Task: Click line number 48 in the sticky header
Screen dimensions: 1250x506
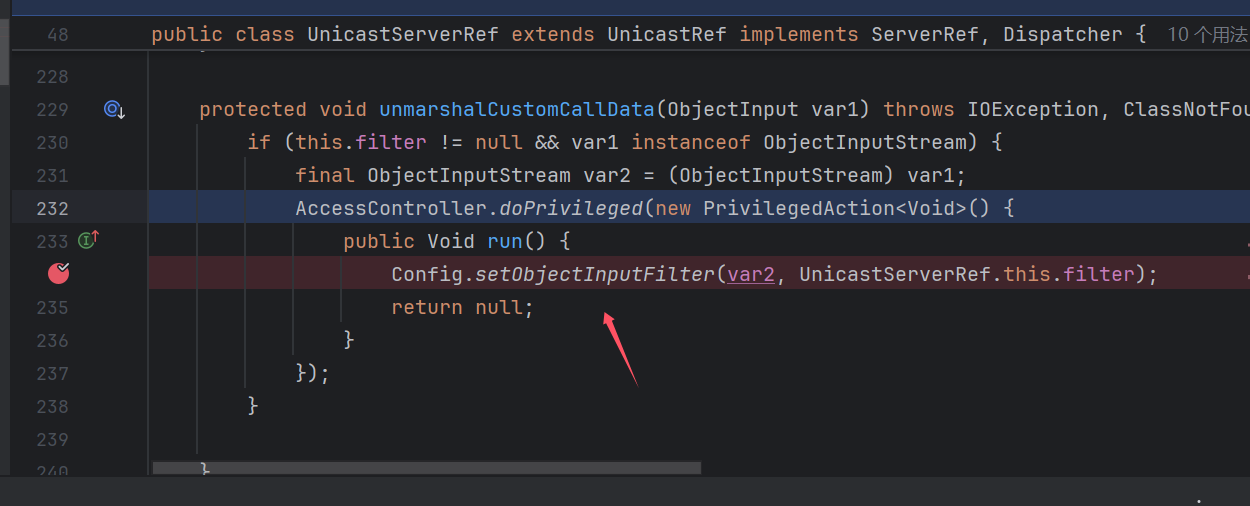Action: coord(58,35)
